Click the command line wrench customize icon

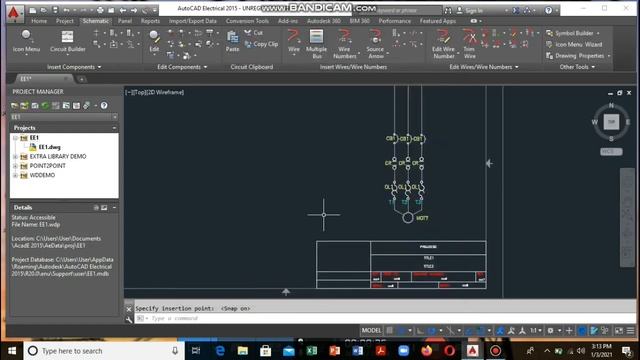tap(129, 320)
